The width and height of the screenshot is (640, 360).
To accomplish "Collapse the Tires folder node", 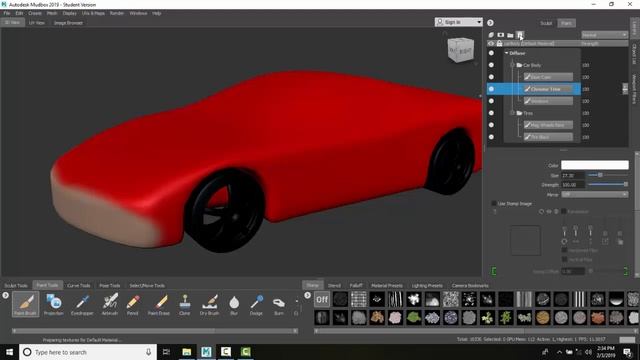I will 512,113.
